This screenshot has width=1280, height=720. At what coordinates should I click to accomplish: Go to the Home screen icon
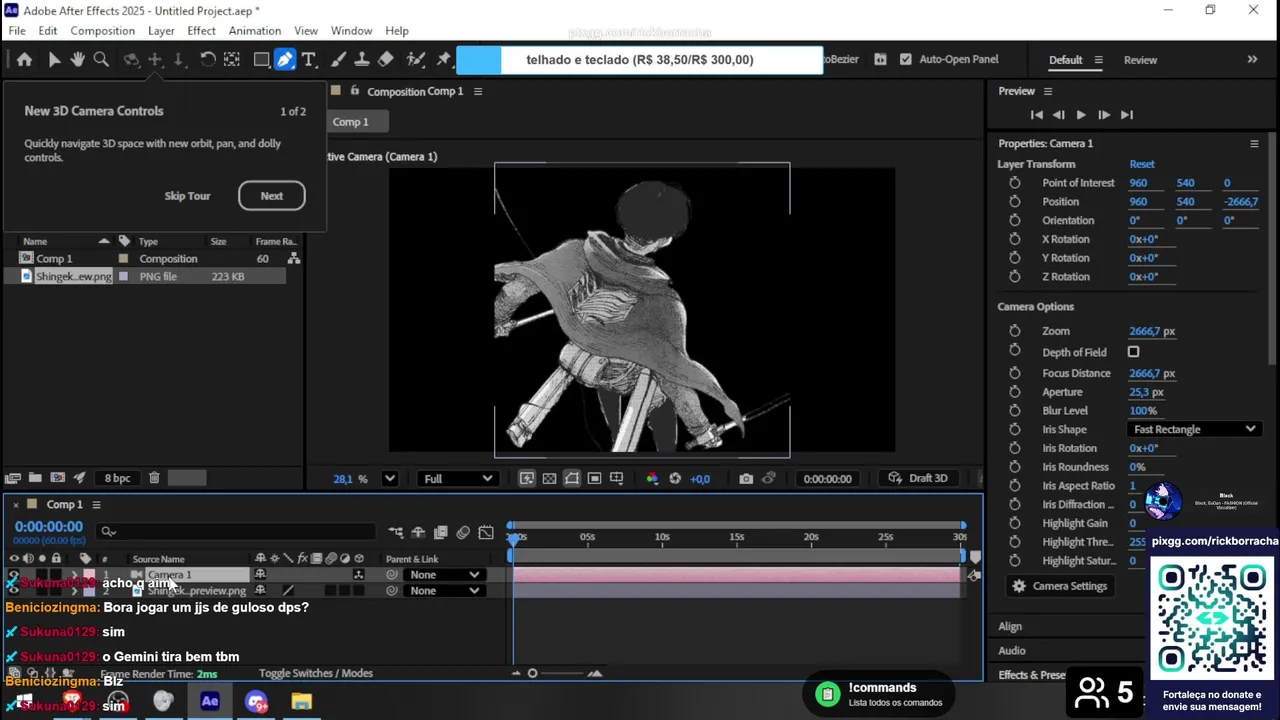click(24, 60)
